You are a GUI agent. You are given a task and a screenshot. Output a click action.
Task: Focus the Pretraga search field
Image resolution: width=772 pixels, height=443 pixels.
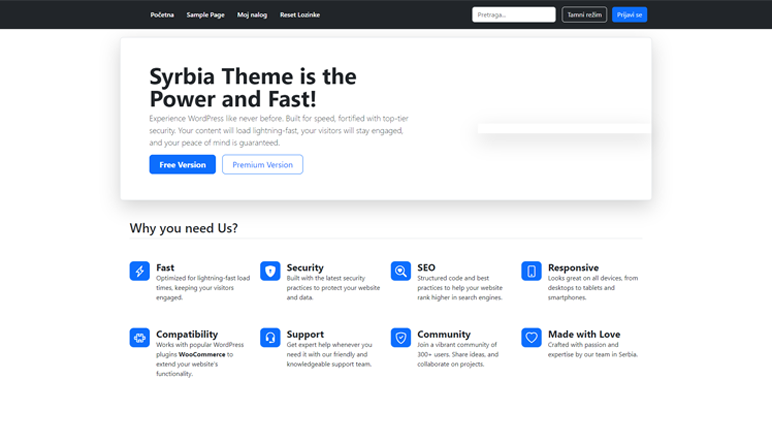point(513,15)
